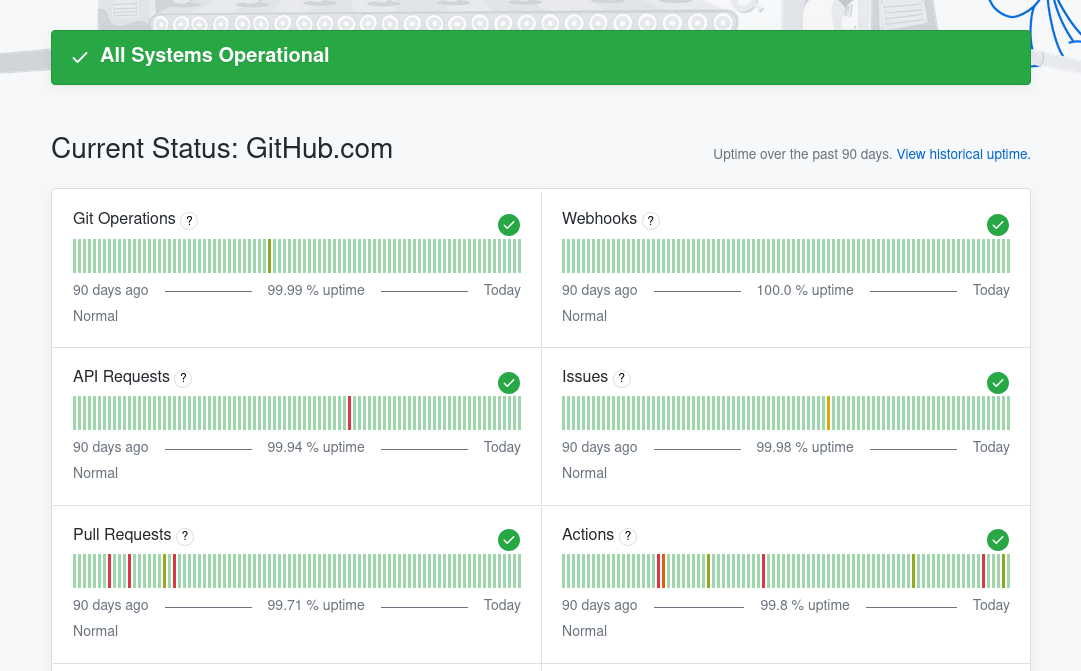Click the Pull Requests component title

122,534
